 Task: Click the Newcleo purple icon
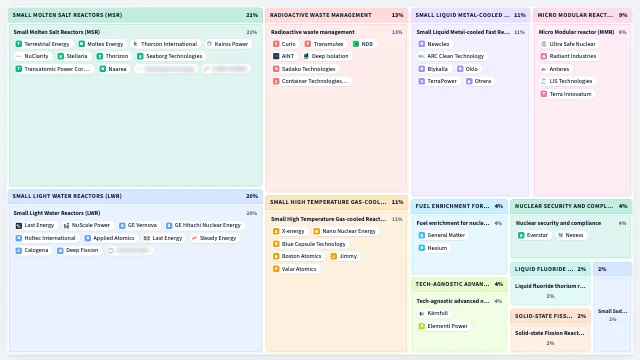click(422, 44)
